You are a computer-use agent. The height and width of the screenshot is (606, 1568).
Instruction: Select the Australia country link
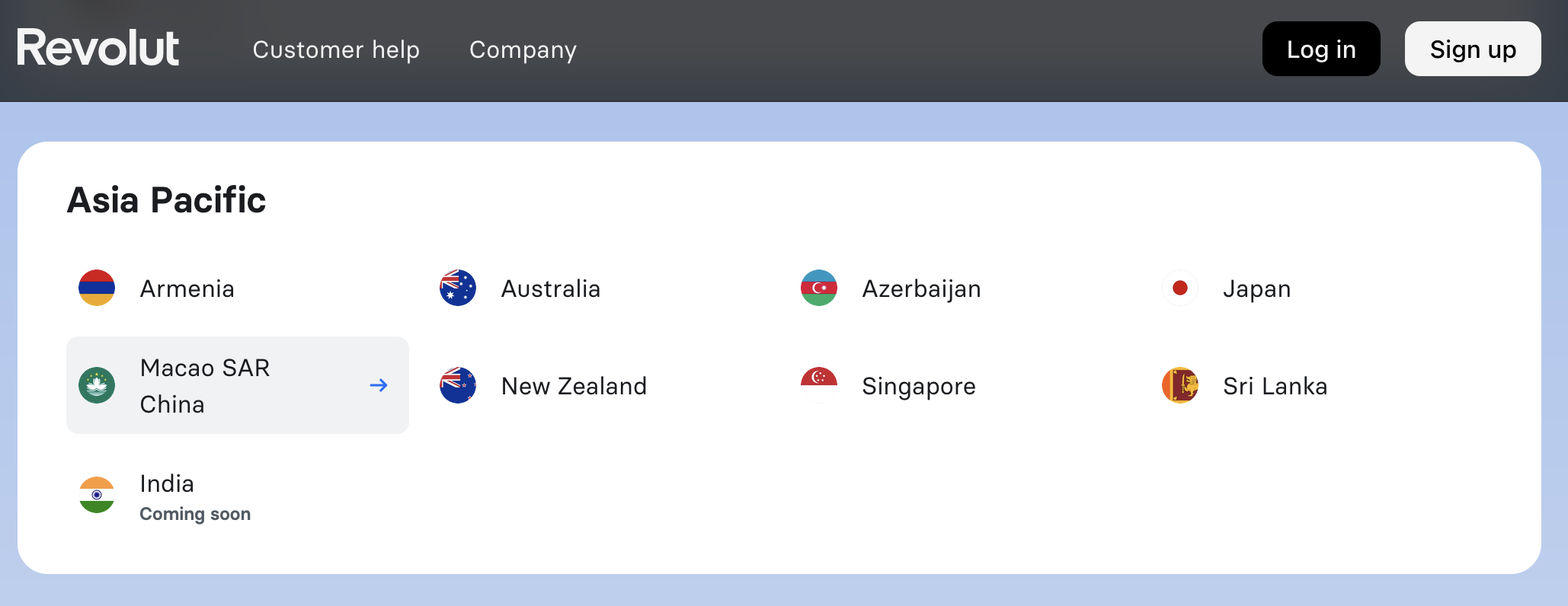[x=550, y=289]
